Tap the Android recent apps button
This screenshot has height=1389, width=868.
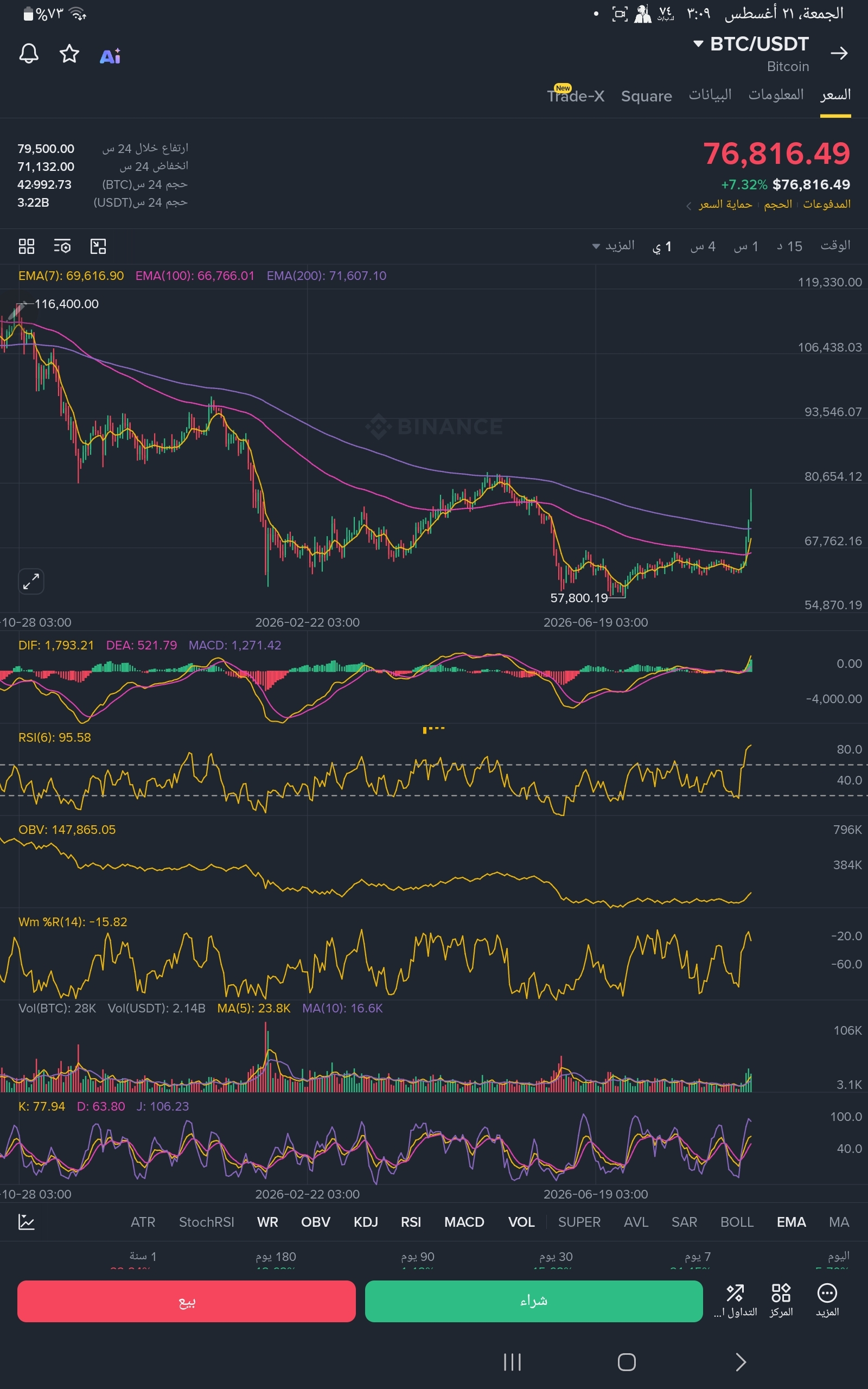512,1362
